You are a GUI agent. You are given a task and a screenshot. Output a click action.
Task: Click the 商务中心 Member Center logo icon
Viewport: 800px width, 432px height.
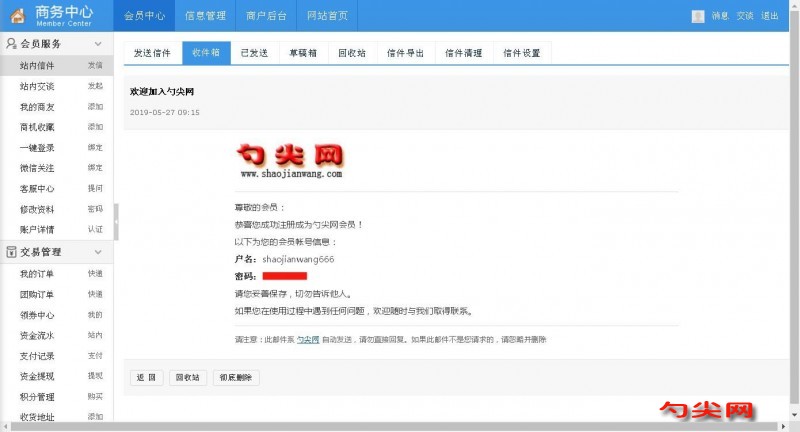point(17,16)
